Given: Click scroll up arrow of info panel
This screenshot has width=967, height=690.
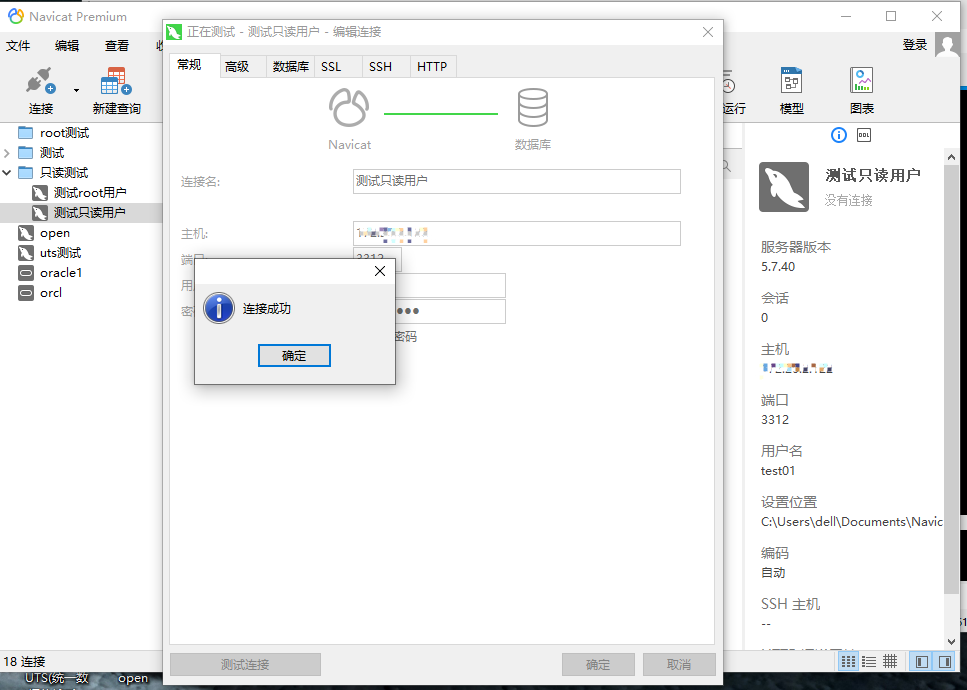Looking at the screenshot, I should (x=951, y=157).
